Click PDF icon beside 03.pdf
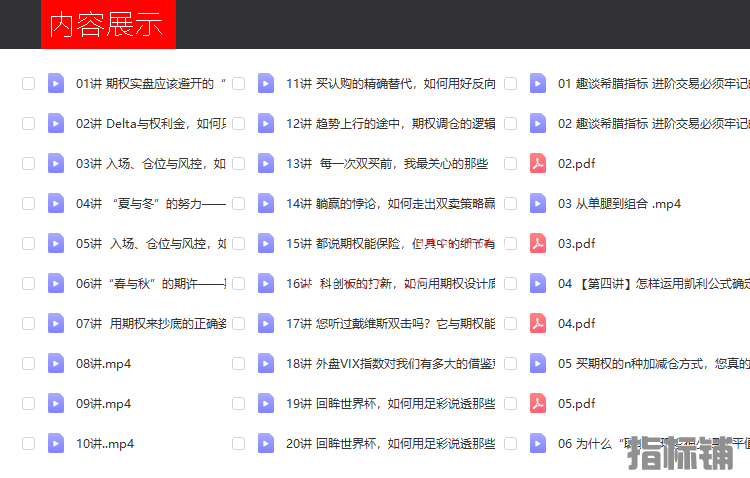The height and width of the screenshot is (478, 750). tap(538, 244)
